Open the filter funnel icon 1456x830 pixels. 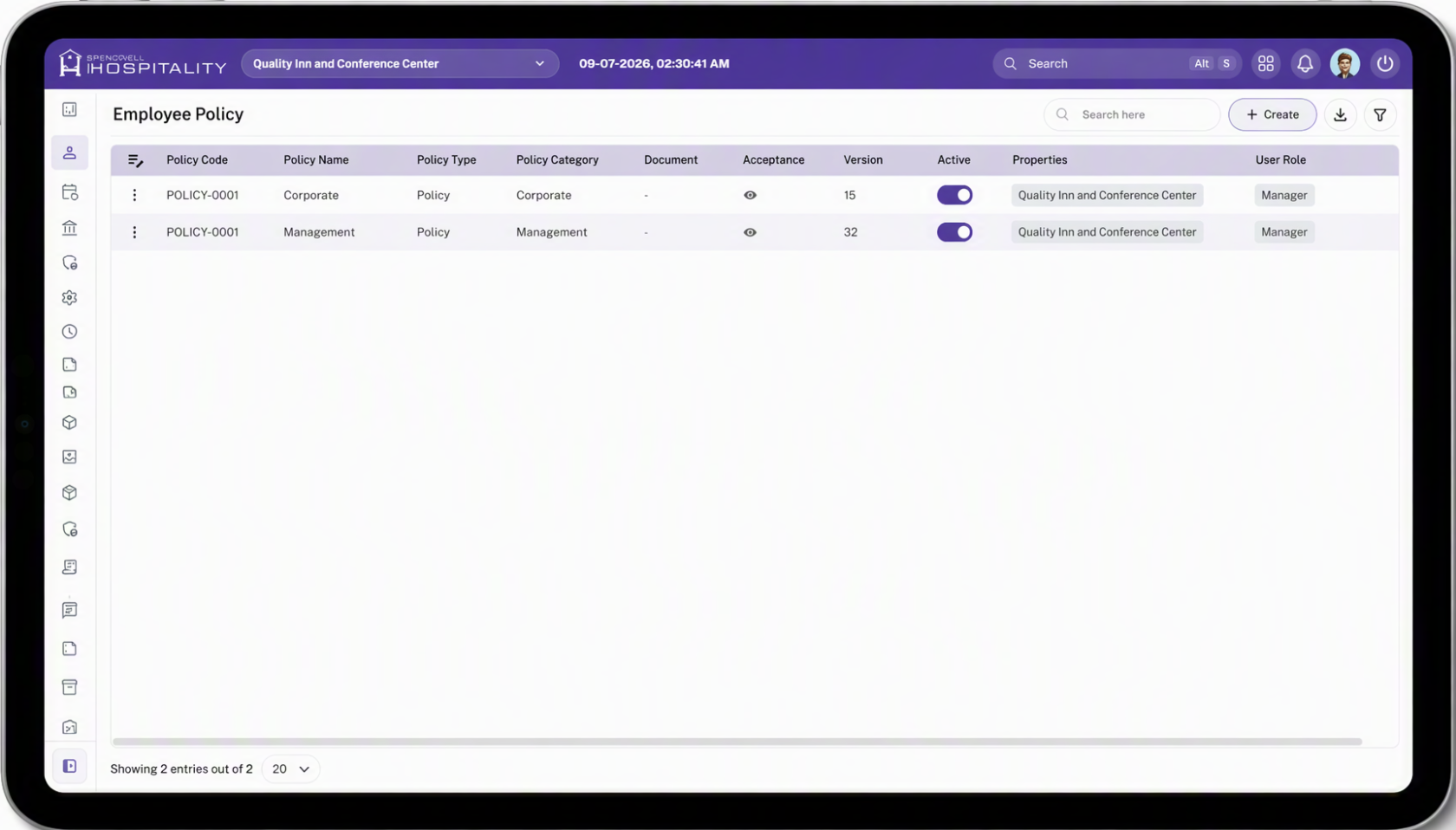tap(1380, 114)
